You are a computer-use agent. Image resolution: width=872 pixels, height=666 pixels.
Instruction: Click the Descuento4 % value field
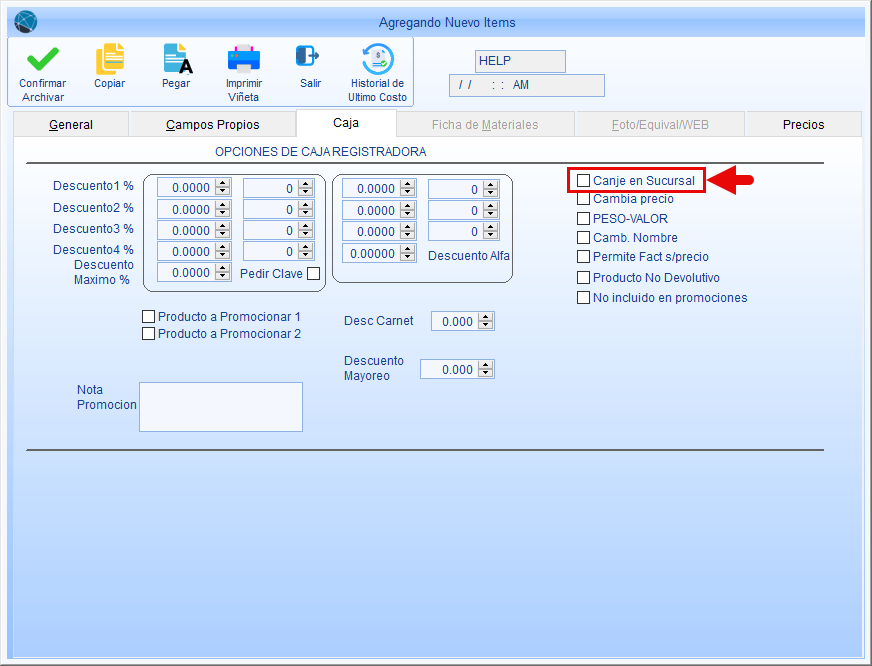click(186, 252)
